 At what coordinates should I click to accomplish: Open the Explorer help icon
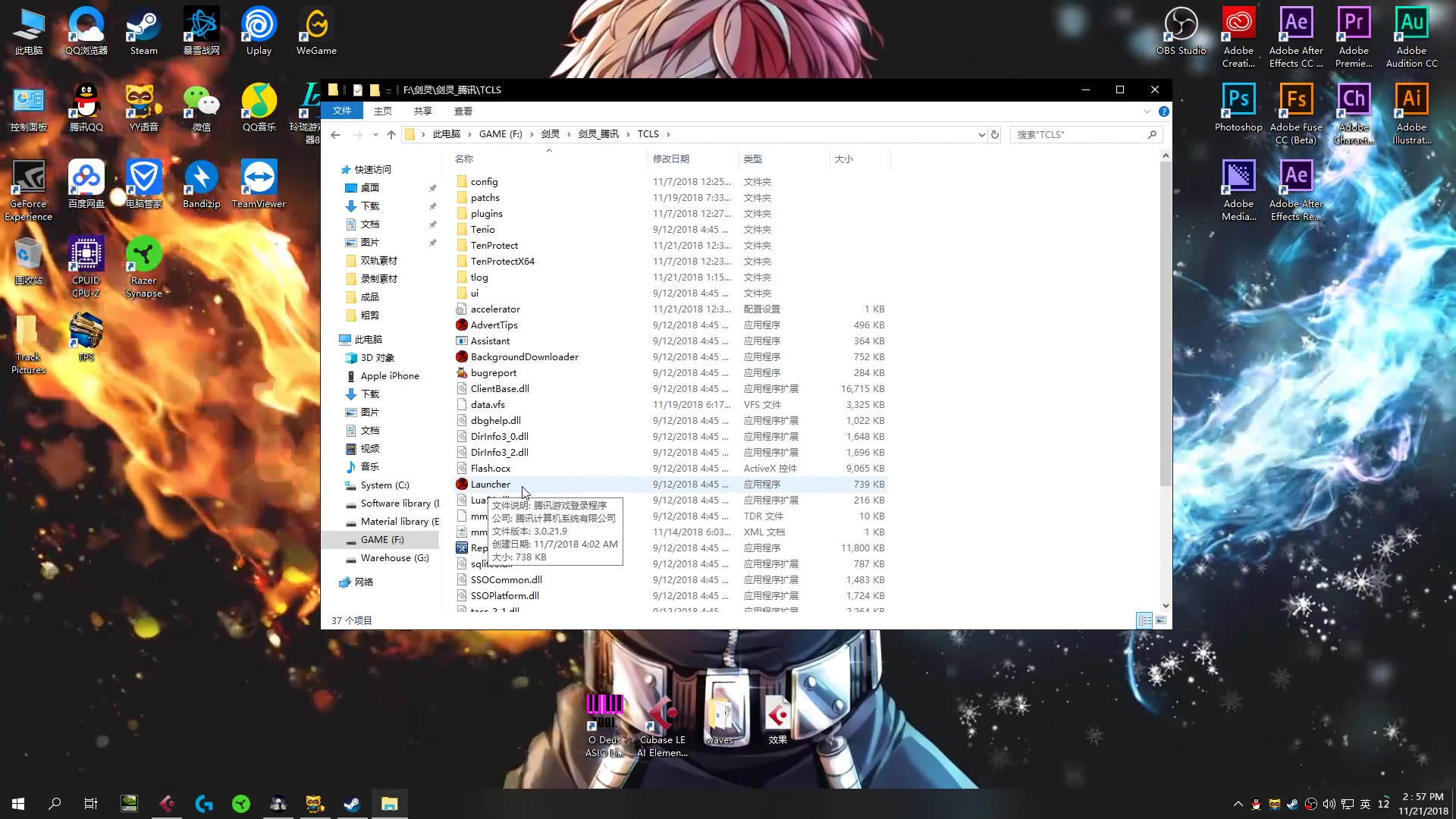1163,111
